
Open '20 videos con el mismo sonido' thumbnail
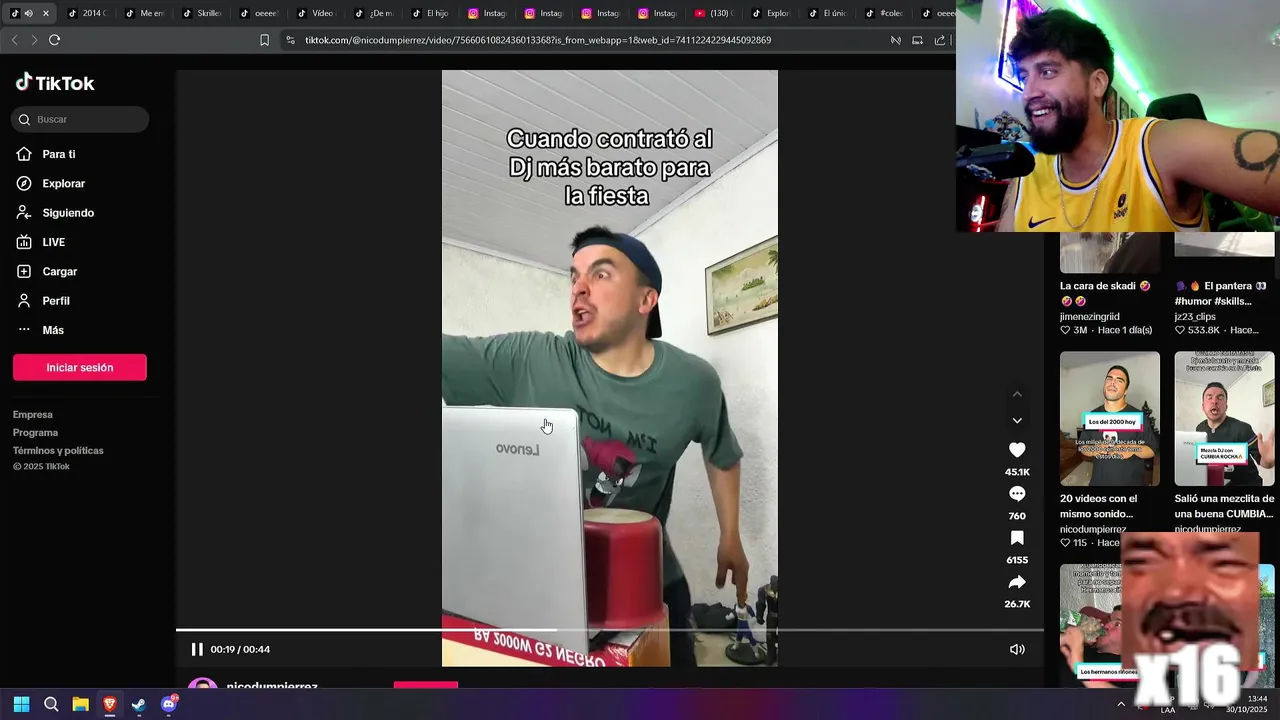point(1110,418)
